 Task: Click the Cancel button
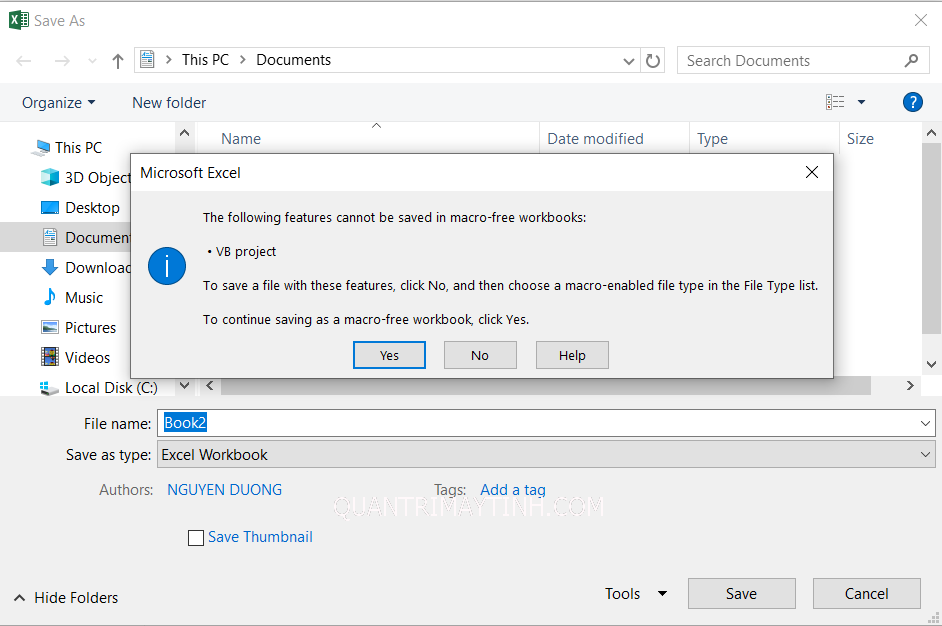click(866, 594)
